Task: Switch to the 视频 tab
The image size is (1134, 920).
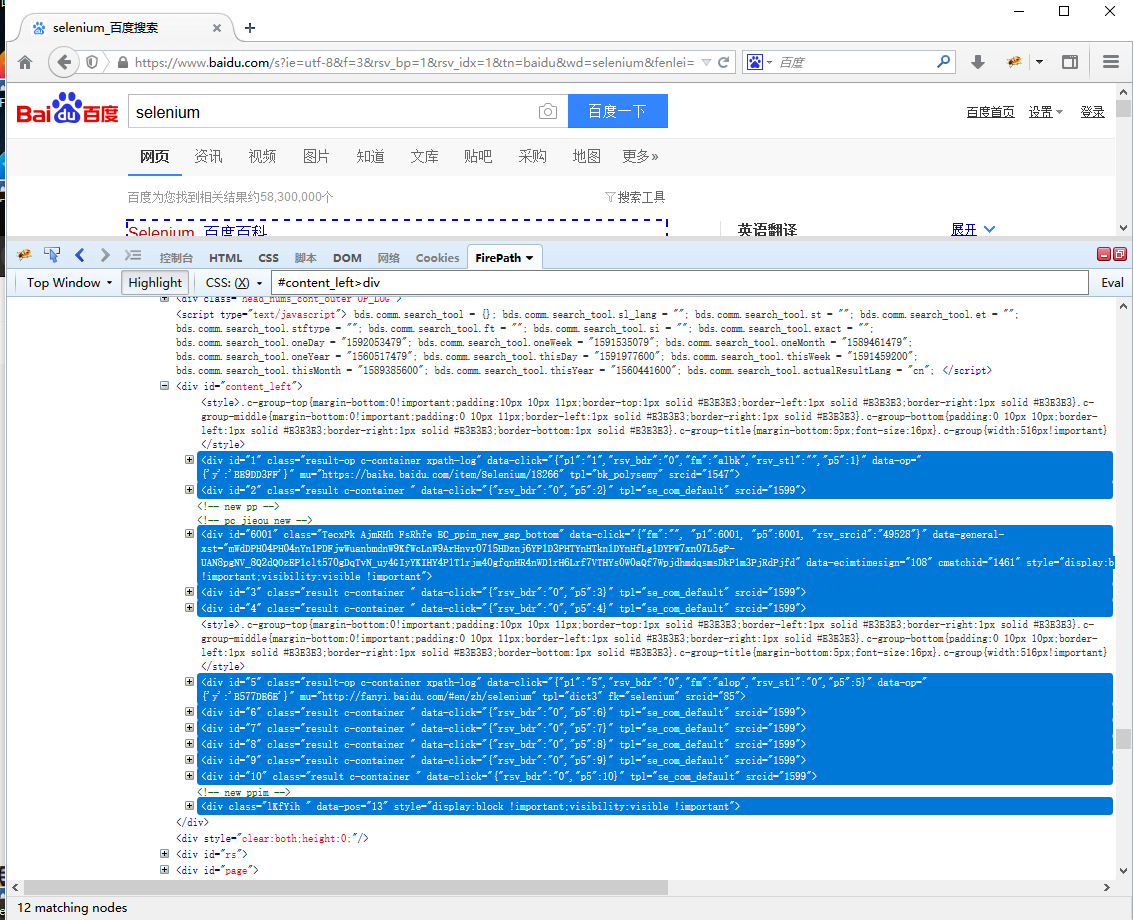Action: [x=262, y=156]
